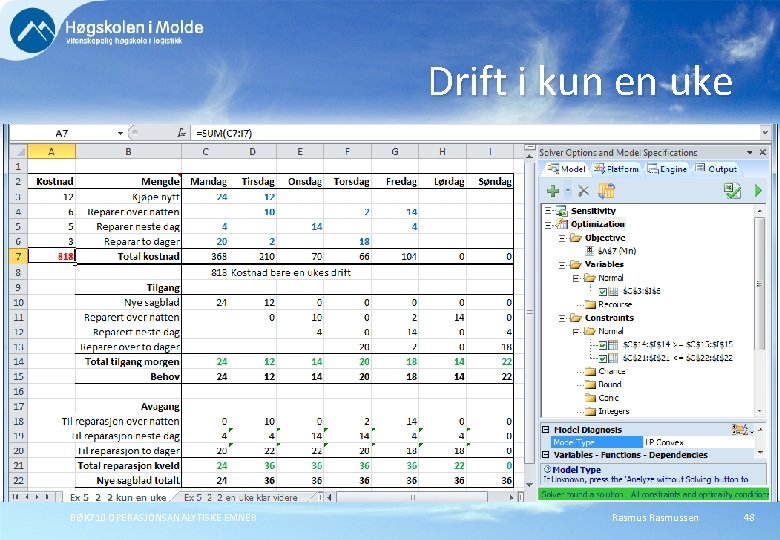Click the 'Total kostnad' cell
Image resolution: width=780 pixels, height=540 pixels.
point(128,257)
